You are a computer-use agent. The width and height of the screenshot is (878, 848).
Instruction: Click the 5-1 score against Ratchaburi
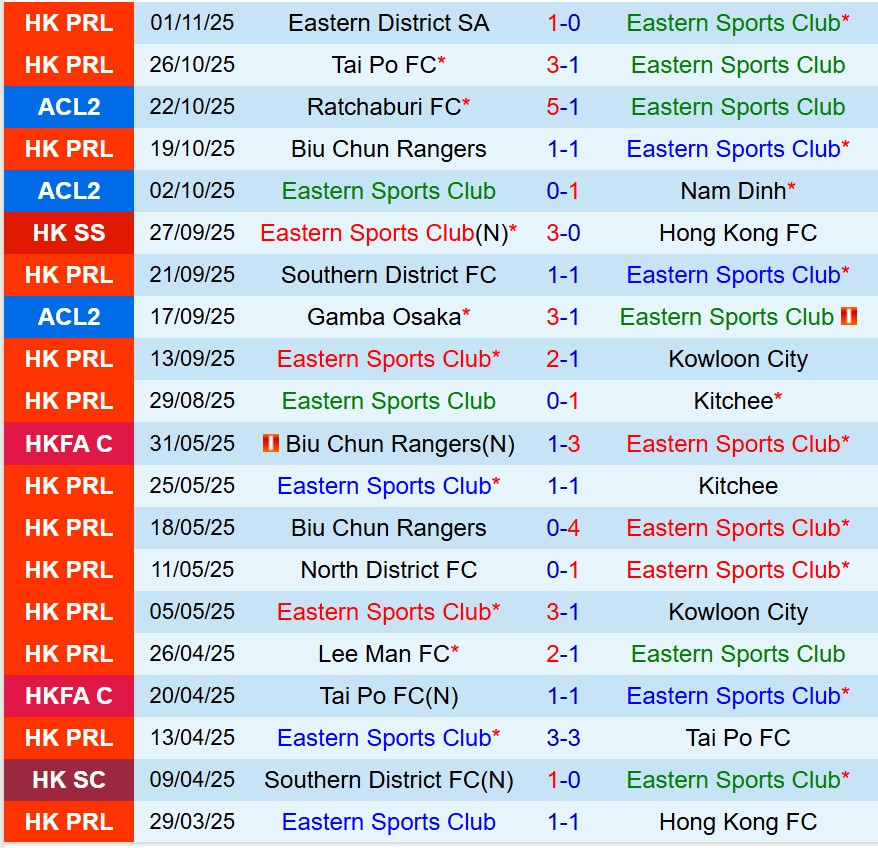pos(563,107)
